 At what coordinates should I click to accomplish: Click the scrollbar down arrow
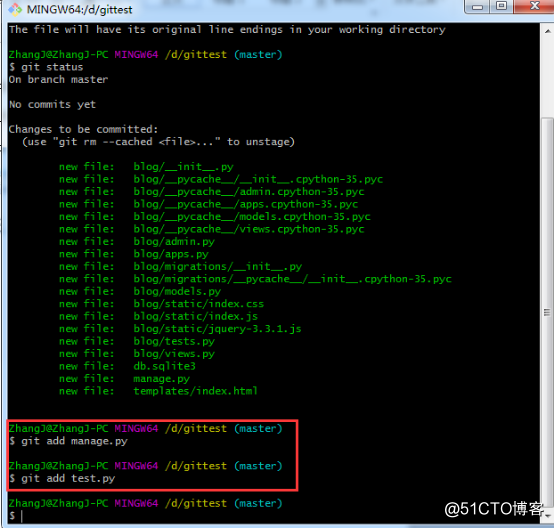(547, 516)
